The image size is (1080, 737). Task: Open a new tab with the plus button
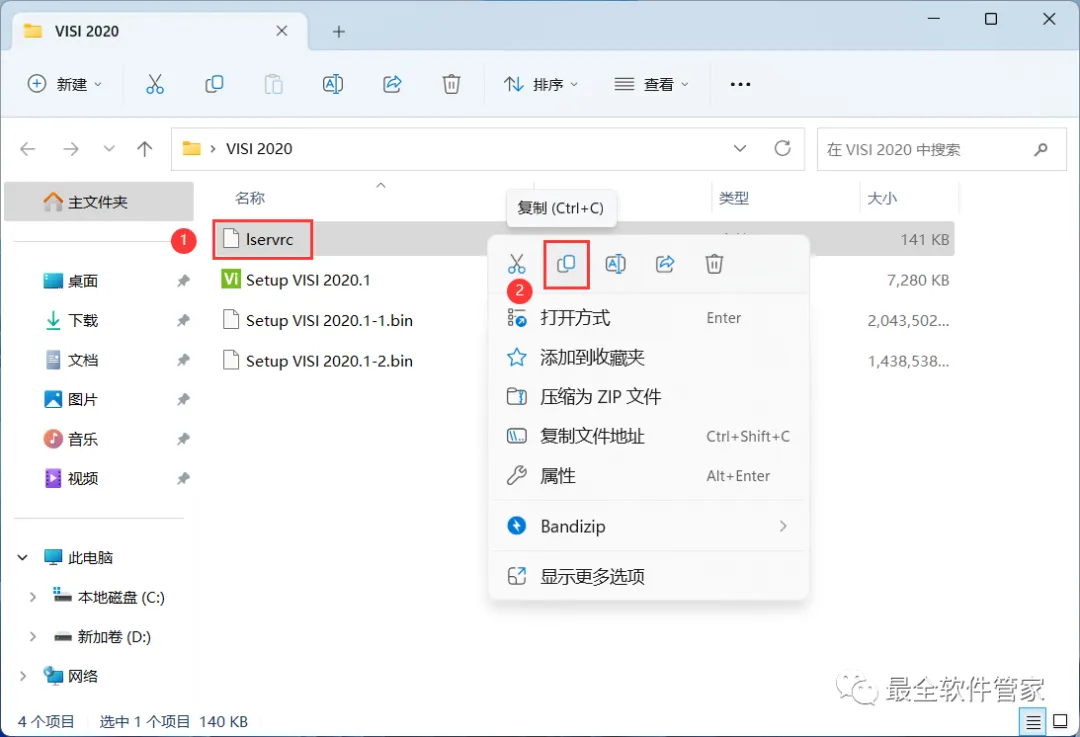[x=338, y=32]
